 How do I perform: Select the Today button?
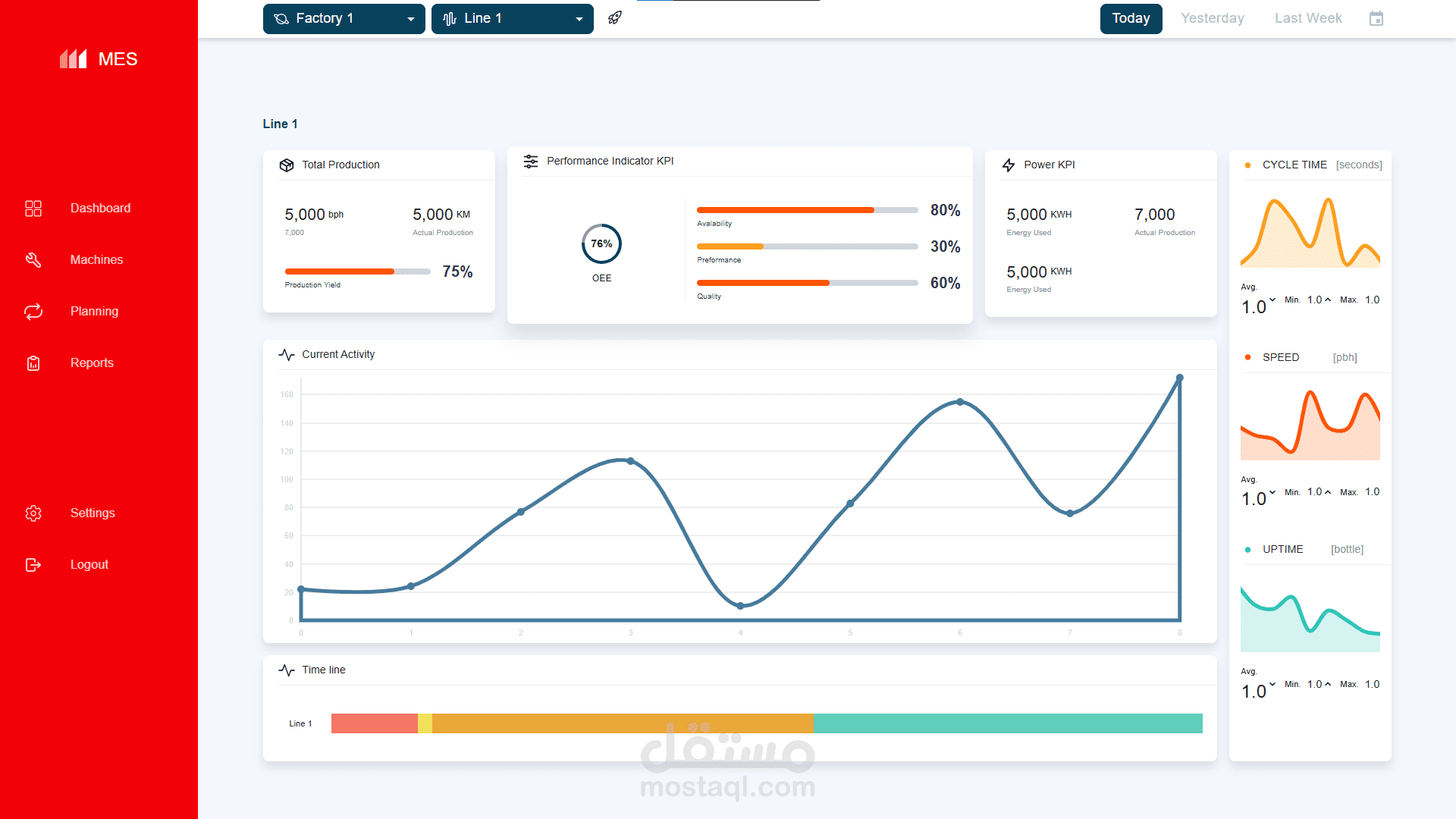[x=1131, y=18]
